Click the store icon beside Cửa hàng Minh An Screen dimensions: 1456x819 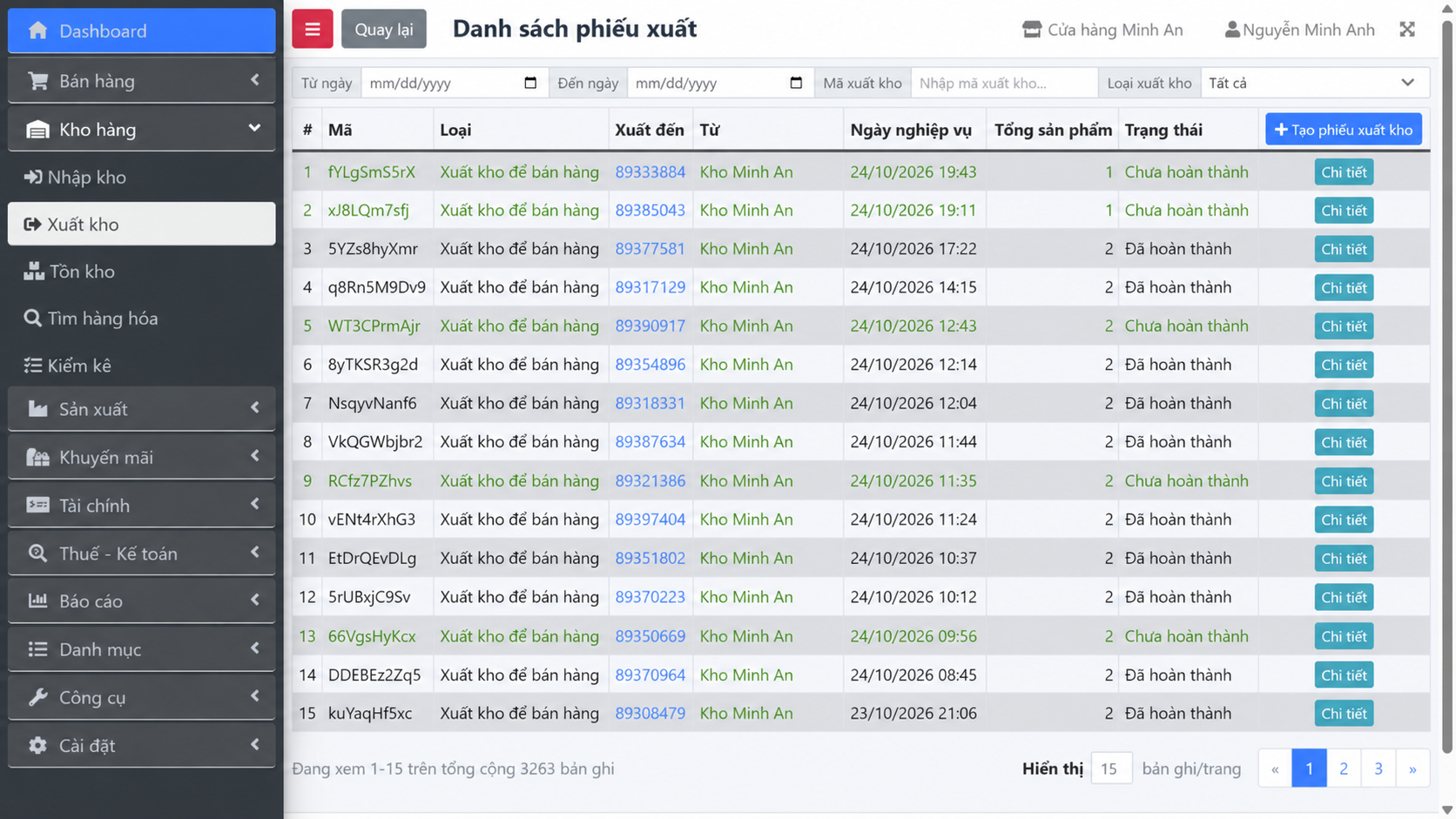pos(1032,30)
